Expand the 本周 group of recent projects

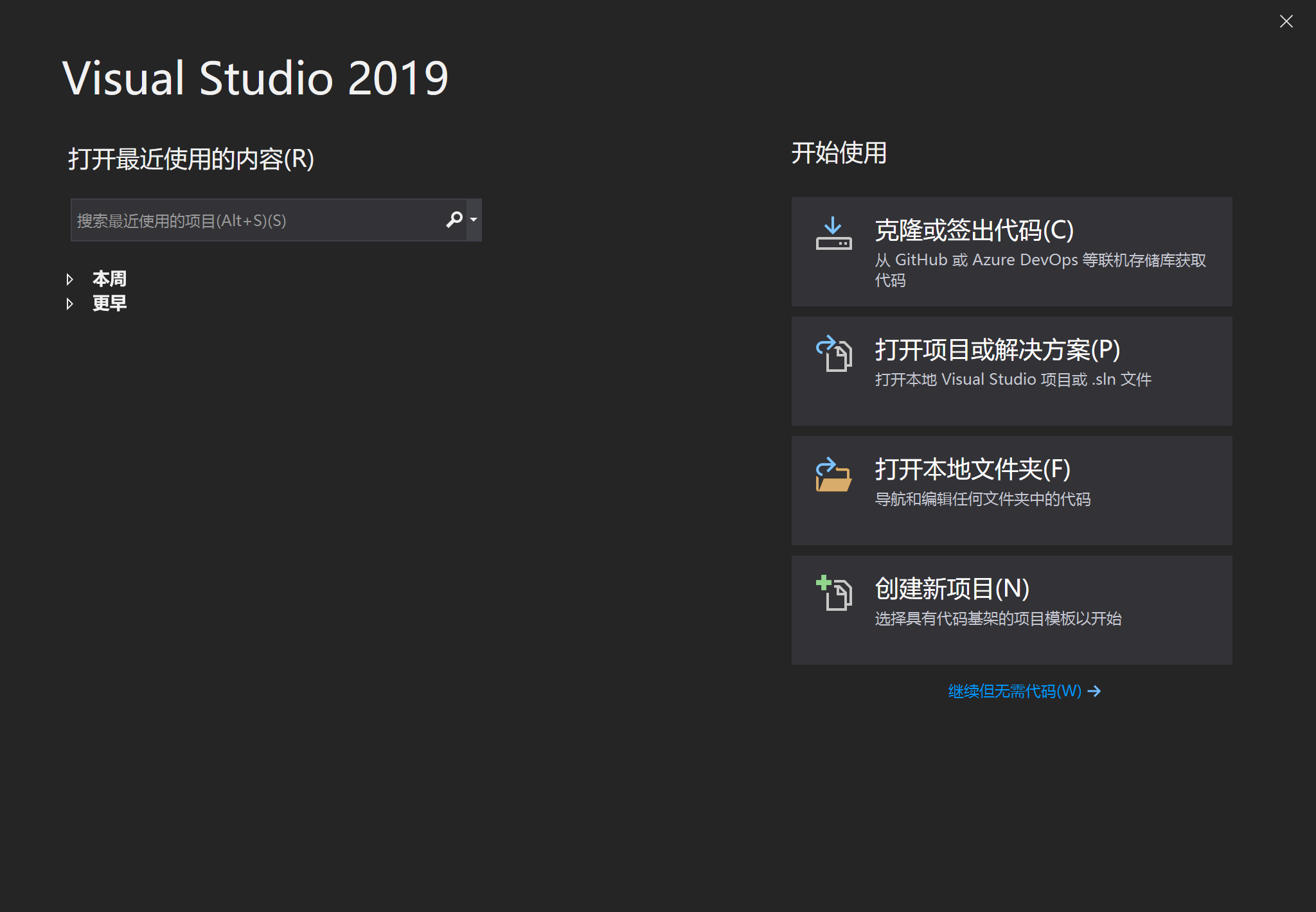(70, 279)
